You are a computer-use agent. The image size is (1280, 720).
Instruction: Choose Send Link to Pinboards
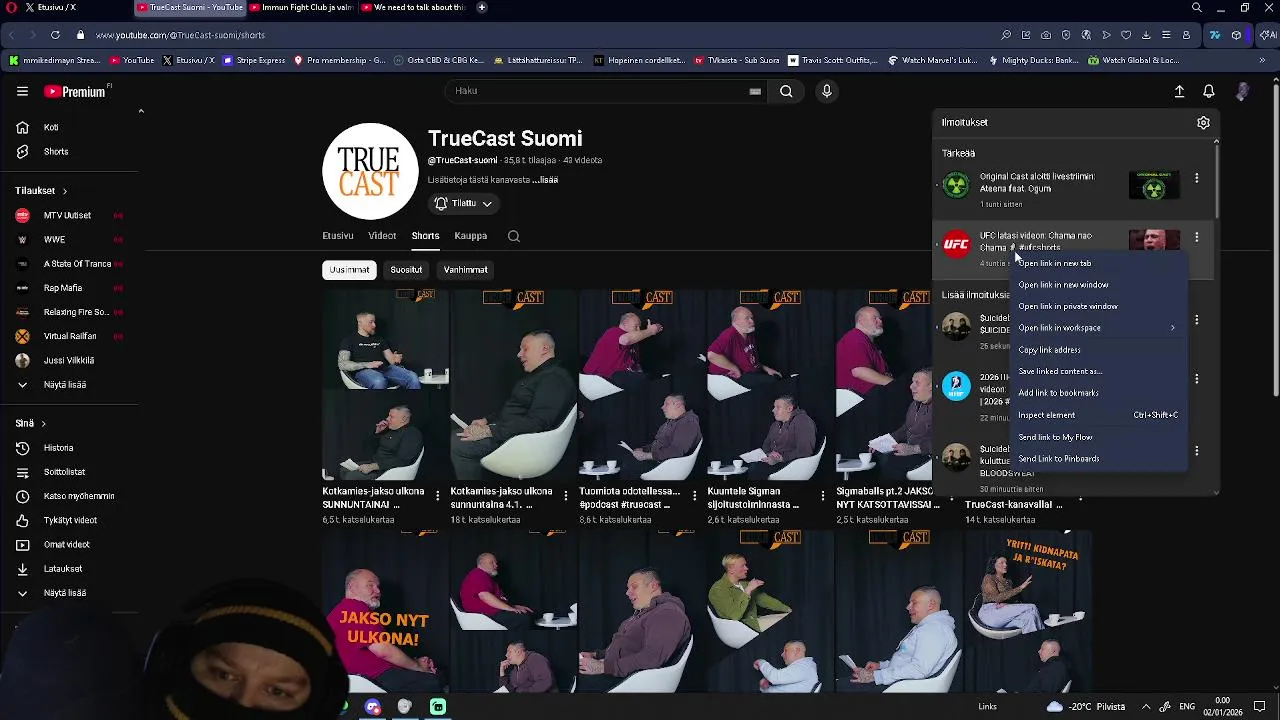pos(1097,458)
